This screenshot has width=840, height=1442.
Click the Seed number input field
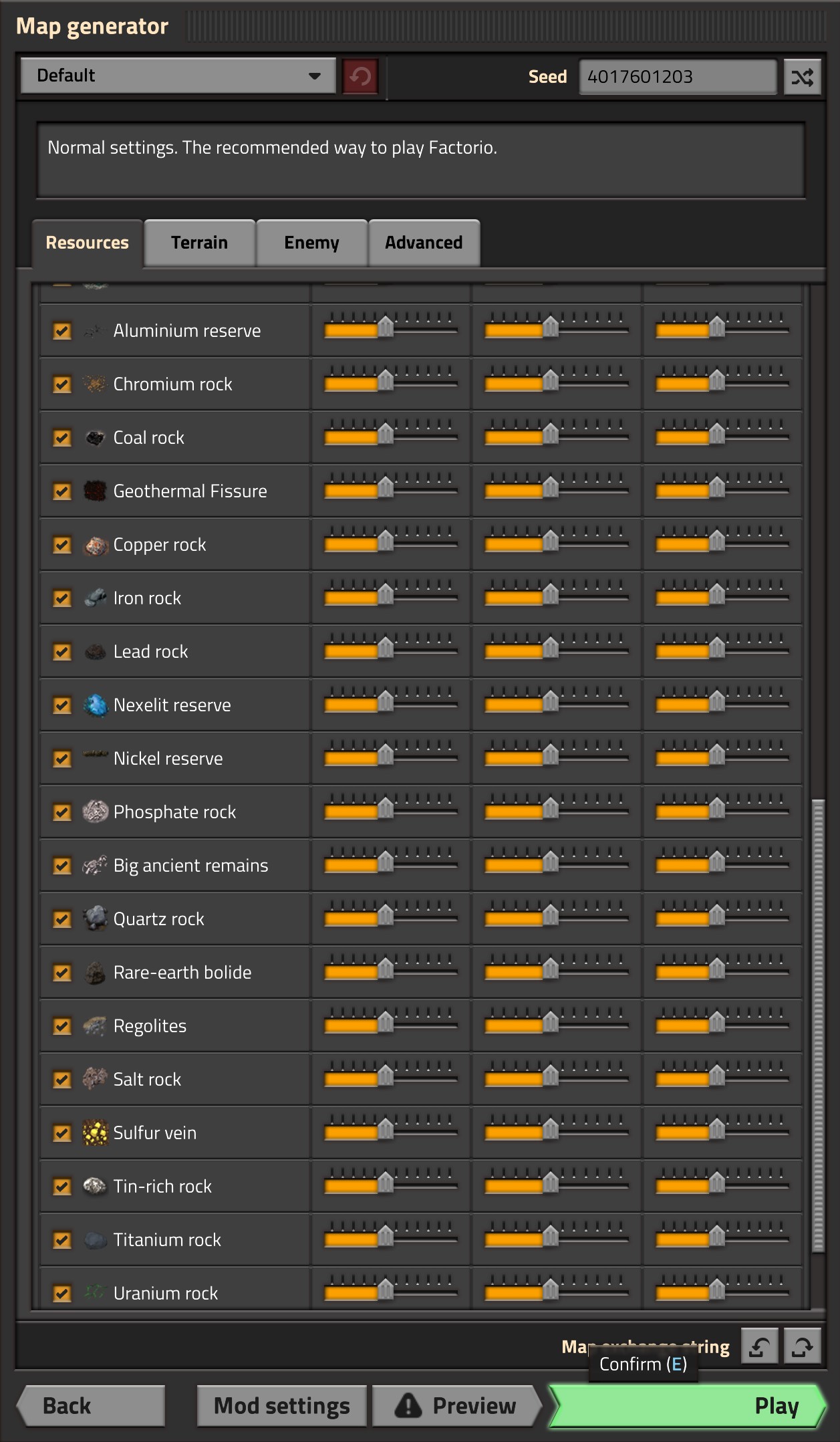tap(677, 77)
